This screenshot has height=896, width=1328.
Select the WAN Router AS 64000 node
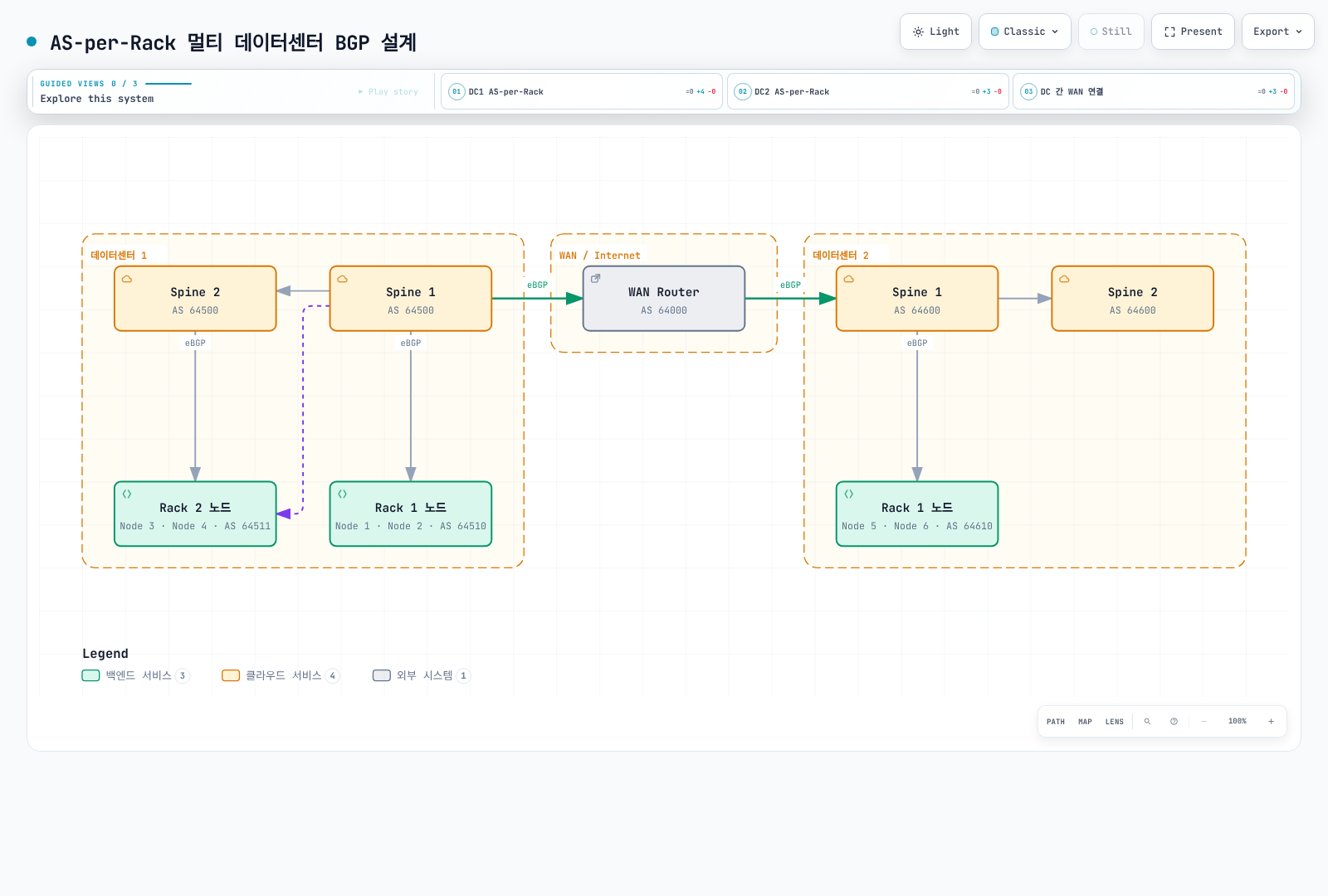click(664, 299)
